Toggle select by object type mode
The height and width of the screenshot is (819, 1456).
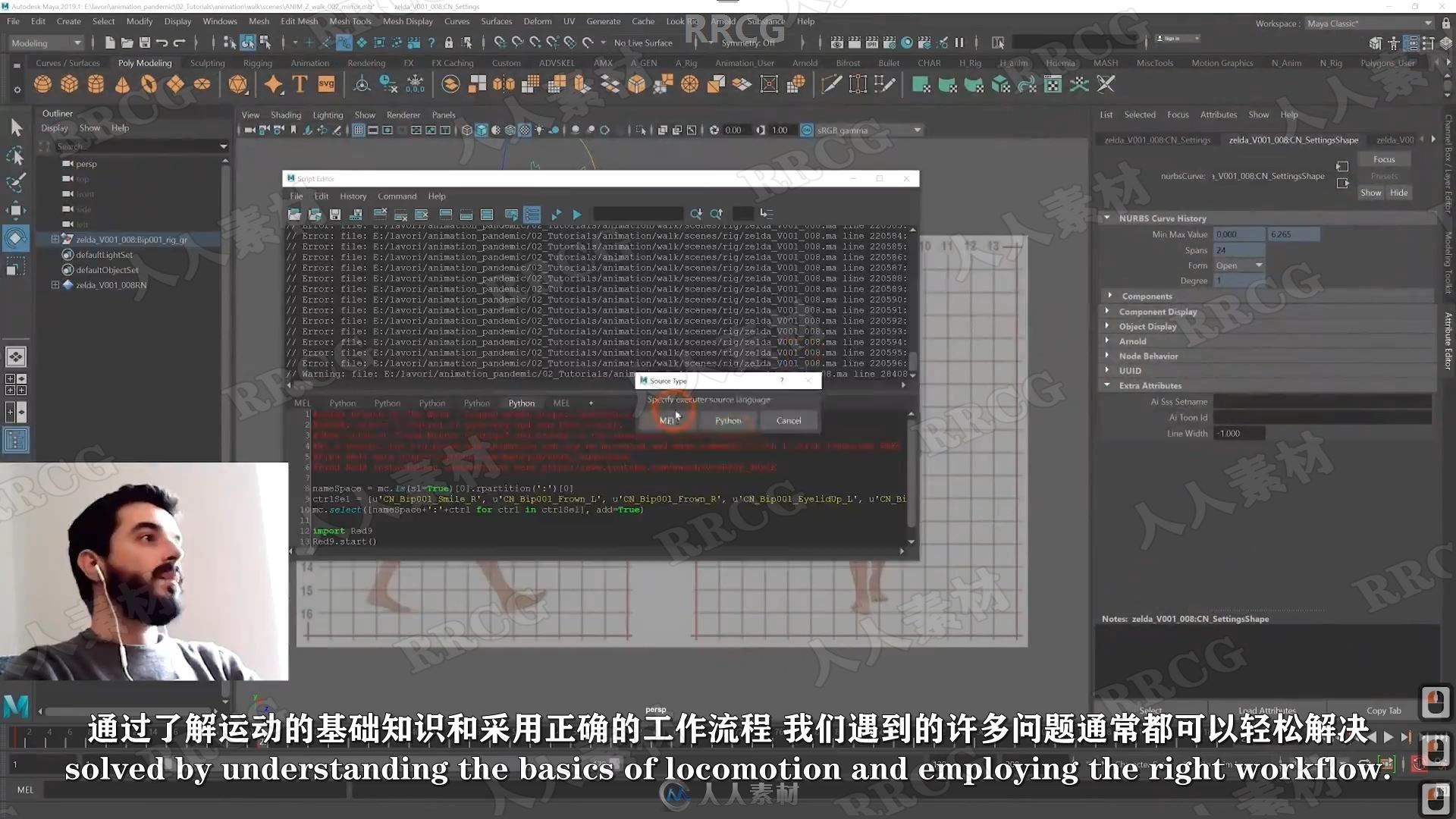click(x=247, y=43)
